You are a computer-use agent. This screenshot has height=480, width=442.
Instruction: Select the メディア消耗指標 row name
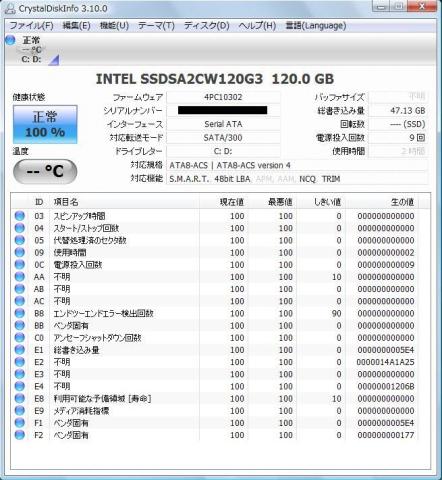81,411
